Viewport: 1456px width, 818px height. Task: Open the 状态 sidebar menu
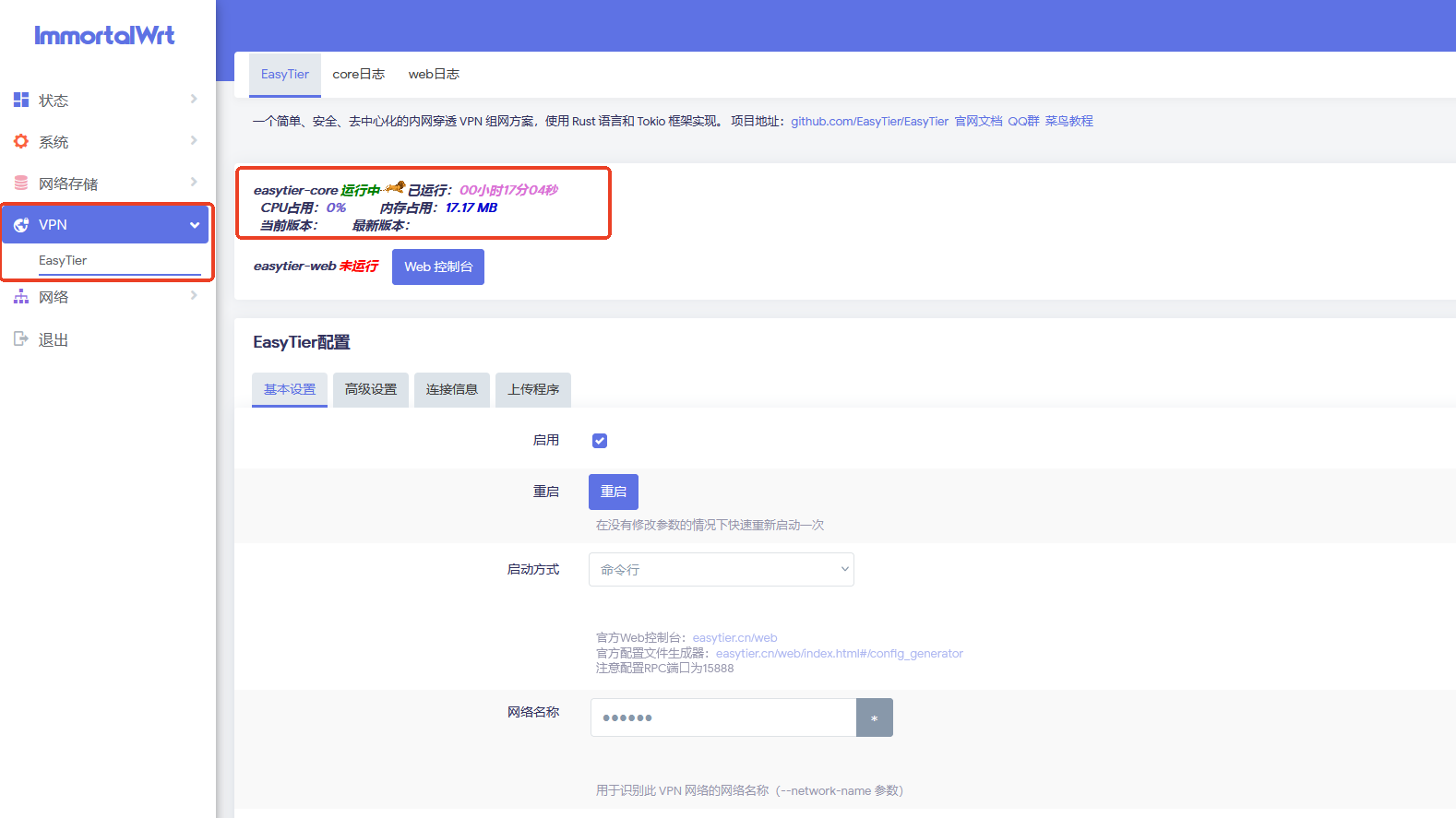[x=106, y=100]
